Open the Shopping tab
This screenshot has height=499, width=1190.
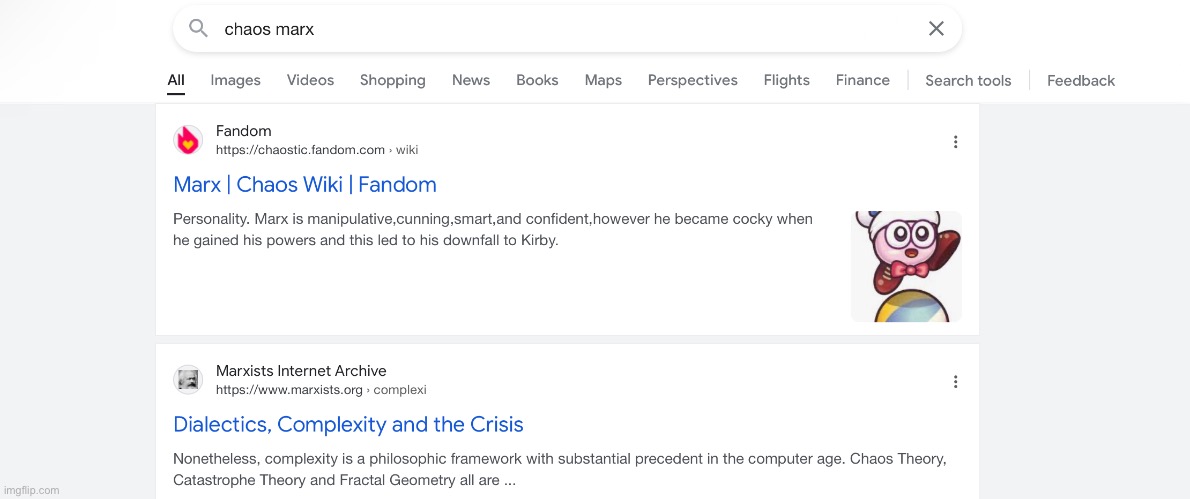coord(392,80)
